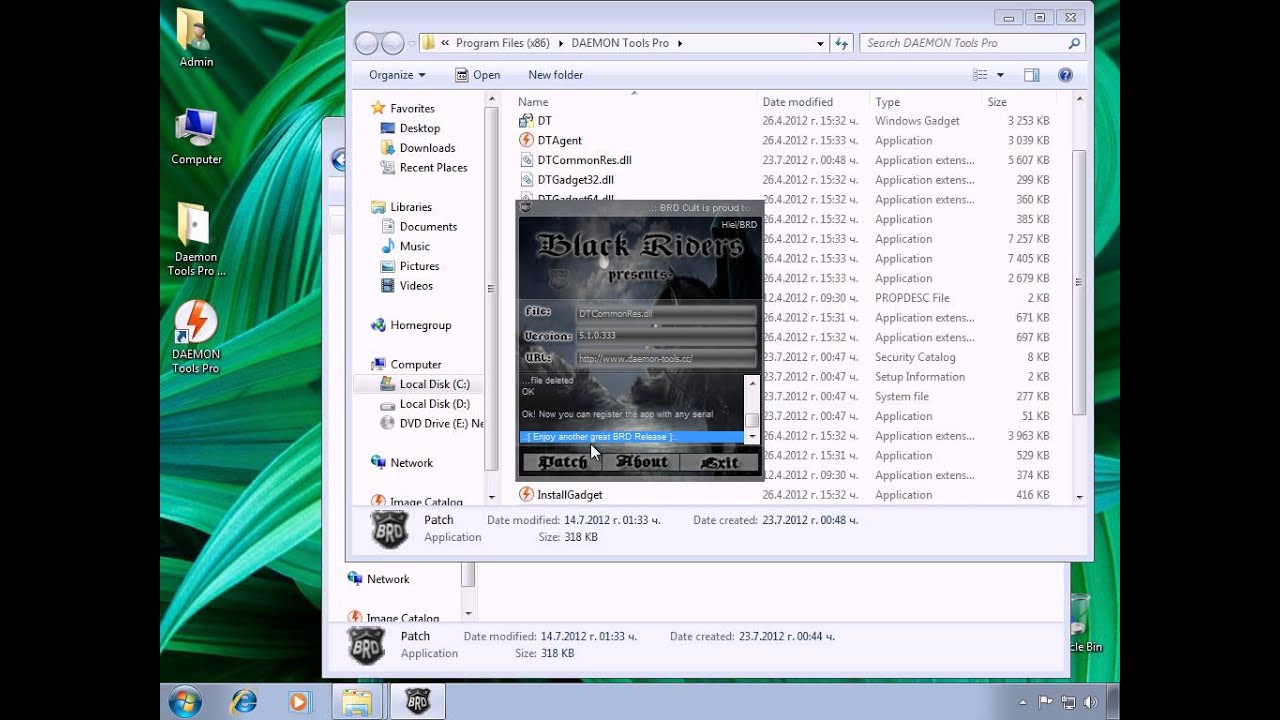Launch the DAEMON Tools Pro desktop shortcut
This screenshot has width=1280, height=720.
click(x=196, y=337)
